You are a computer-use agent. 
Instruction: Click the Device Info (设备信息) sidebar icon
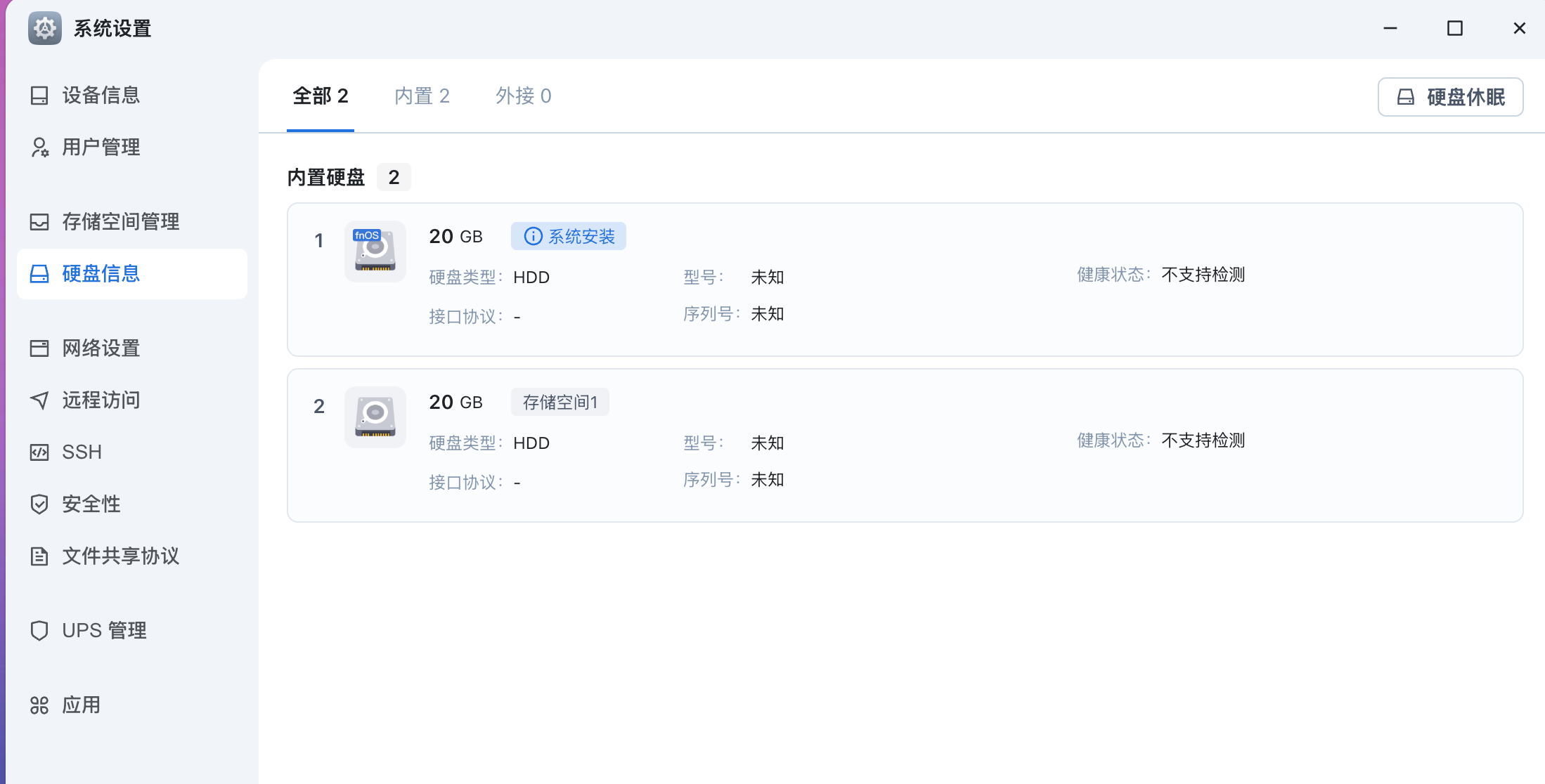click(x=39, y=96)
